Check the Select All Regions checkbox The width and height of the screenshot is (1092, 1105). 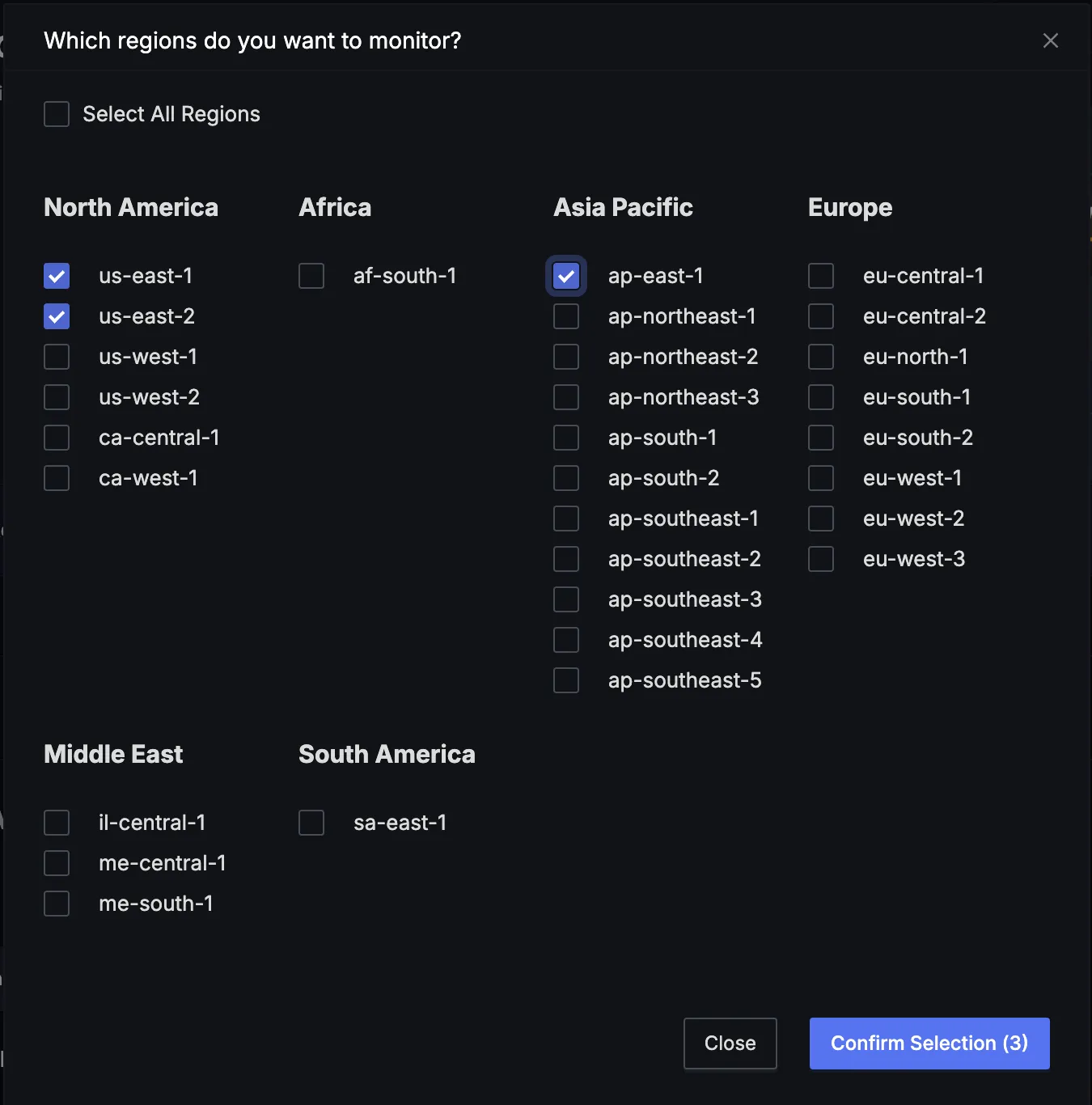(57, 114)
